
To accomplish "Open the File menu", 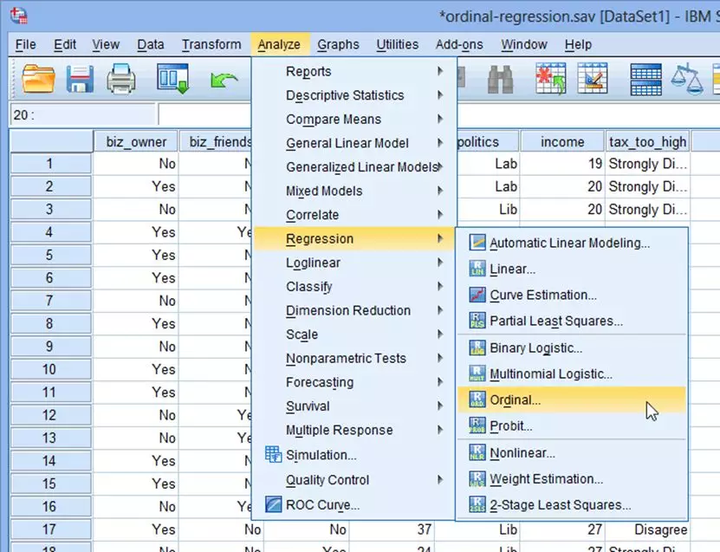I will tap(26, 45).
